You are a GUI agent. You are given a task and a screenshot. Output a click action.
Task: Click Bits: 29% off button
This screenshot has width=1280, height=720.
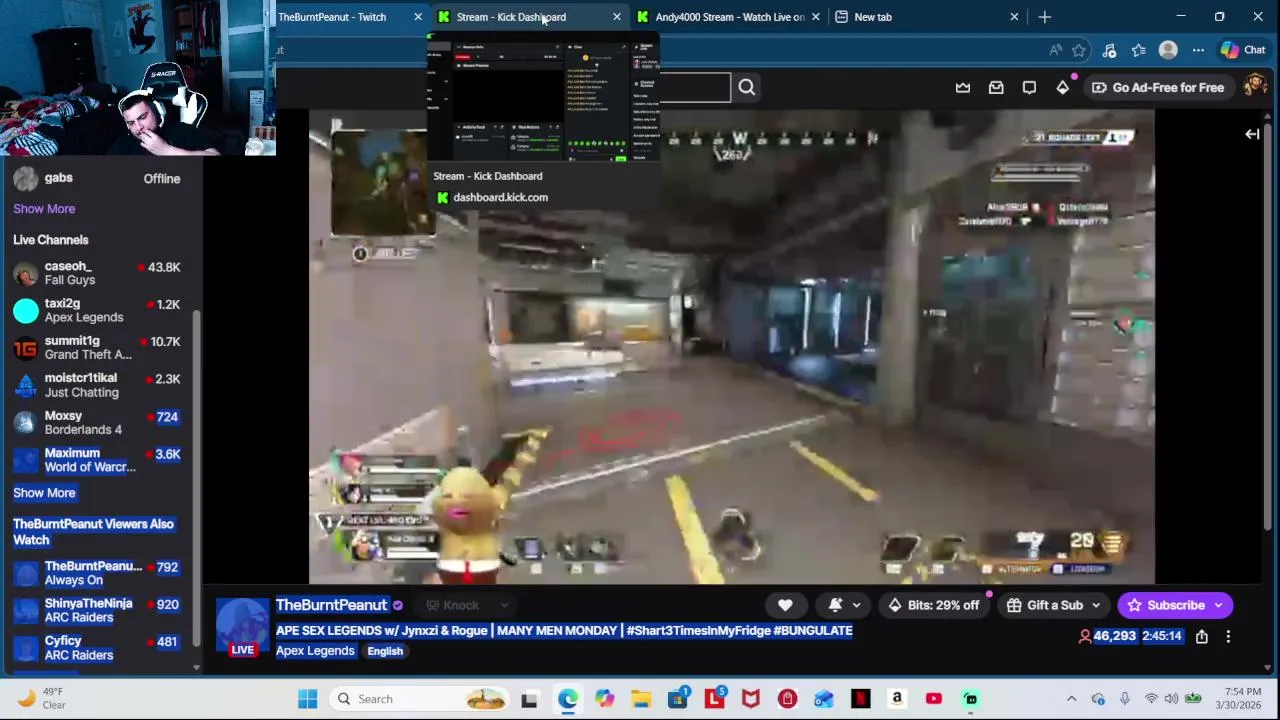934,605
